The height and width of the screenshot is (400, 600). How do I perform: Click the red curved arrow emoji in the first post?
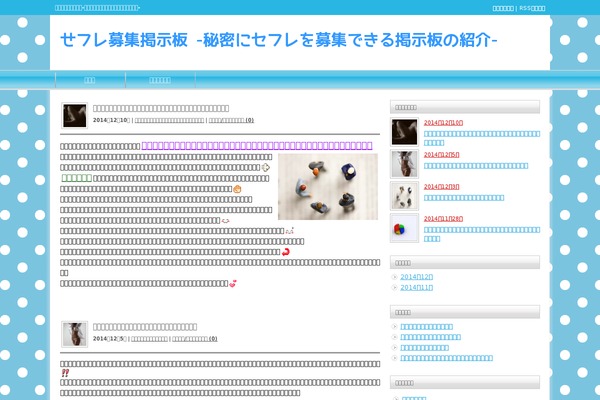tap(285, 252)
